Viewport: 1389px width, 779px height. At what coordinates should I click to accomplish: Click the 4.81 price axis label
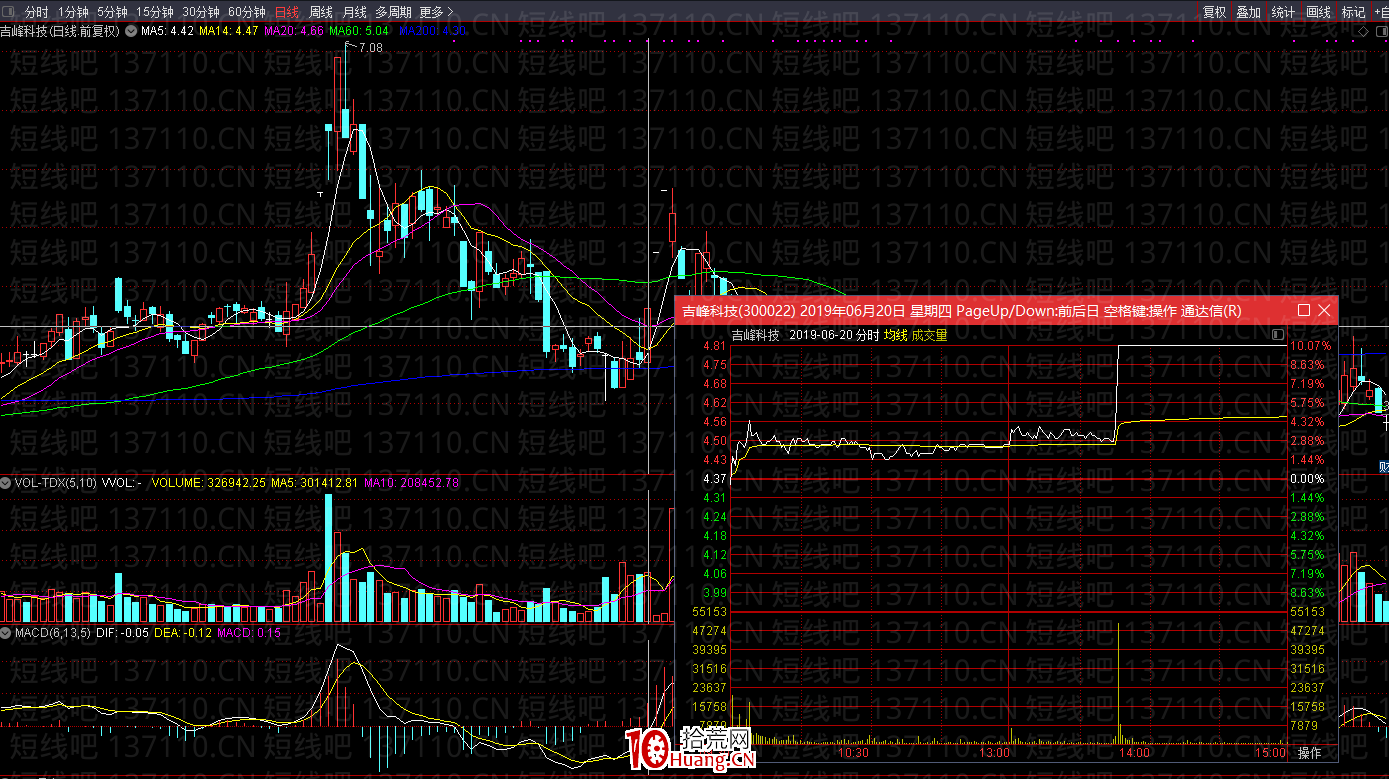pos(715,346)
